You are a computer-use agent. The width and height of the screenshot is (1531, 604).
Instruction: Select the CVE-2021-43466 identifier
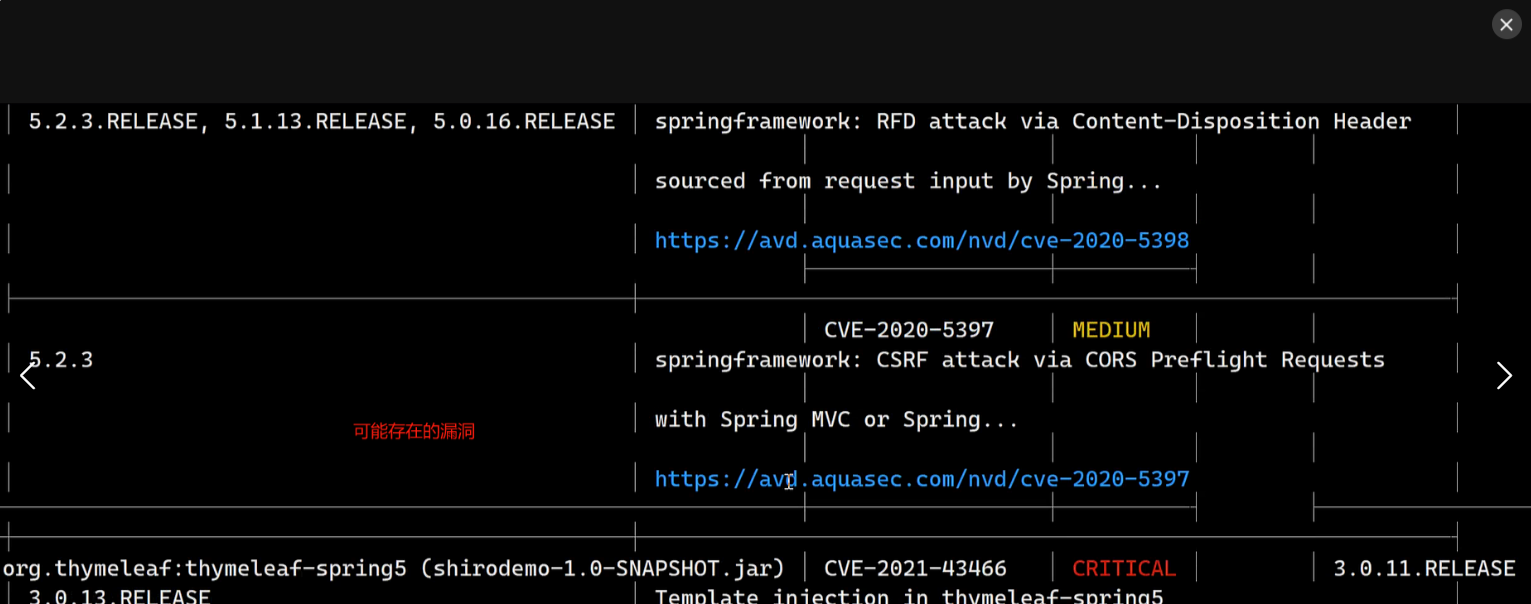pos(915,569)
